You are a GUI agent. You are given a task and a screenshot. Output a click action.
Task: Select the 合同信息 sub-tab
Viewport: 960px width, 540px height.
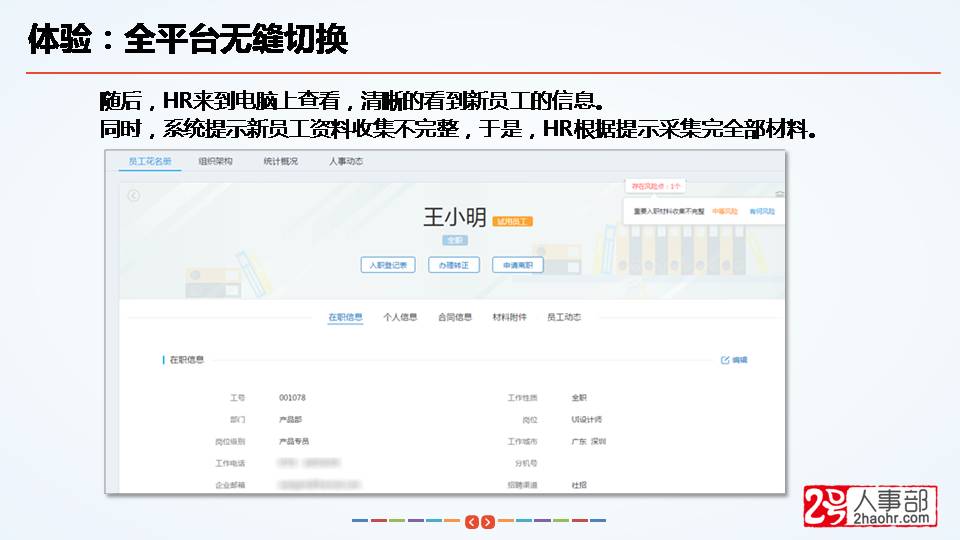tap(455, 317)
